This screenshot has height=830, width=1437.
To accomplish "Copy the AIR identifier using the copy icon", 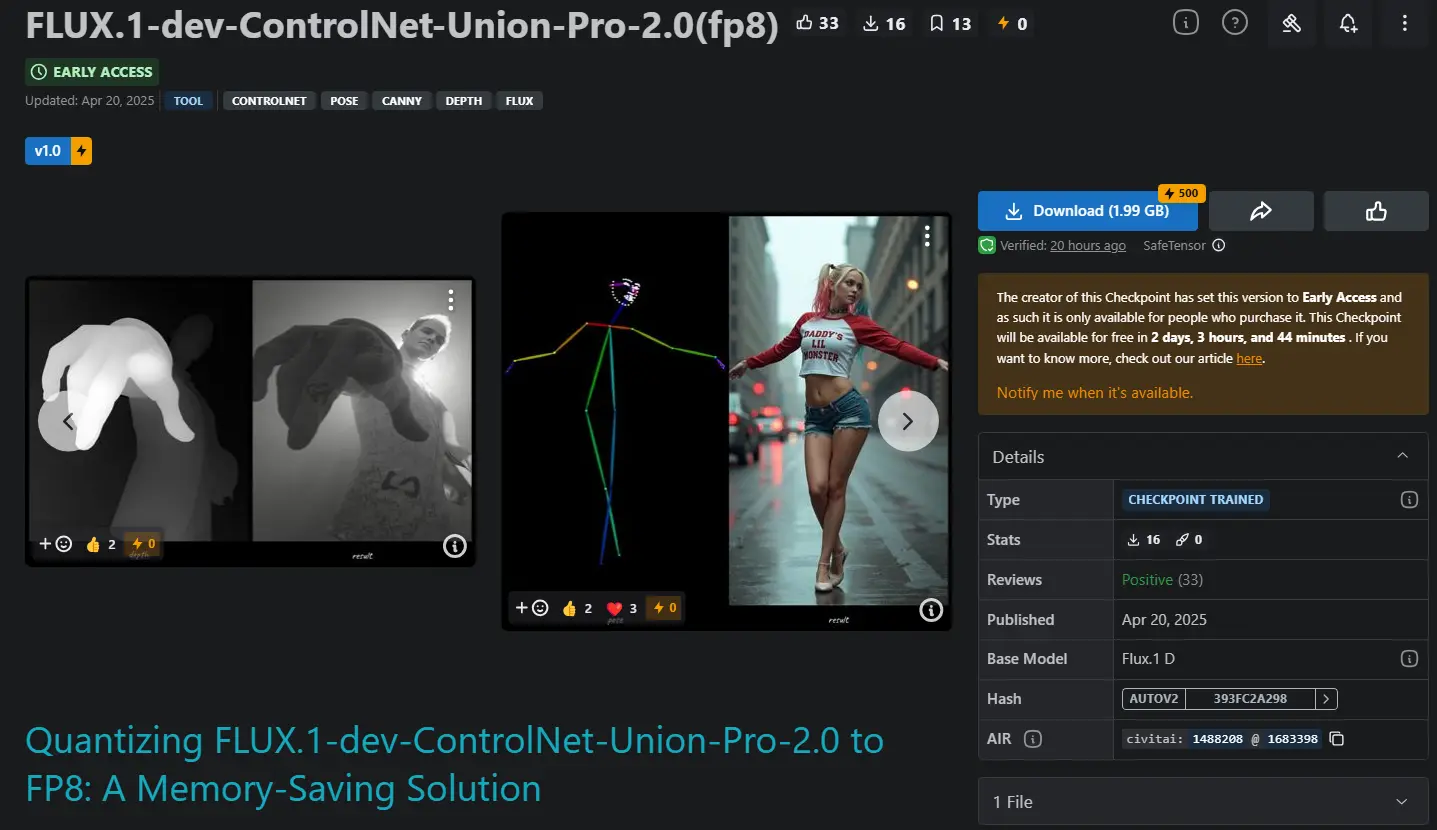I will pos(1337,738).
